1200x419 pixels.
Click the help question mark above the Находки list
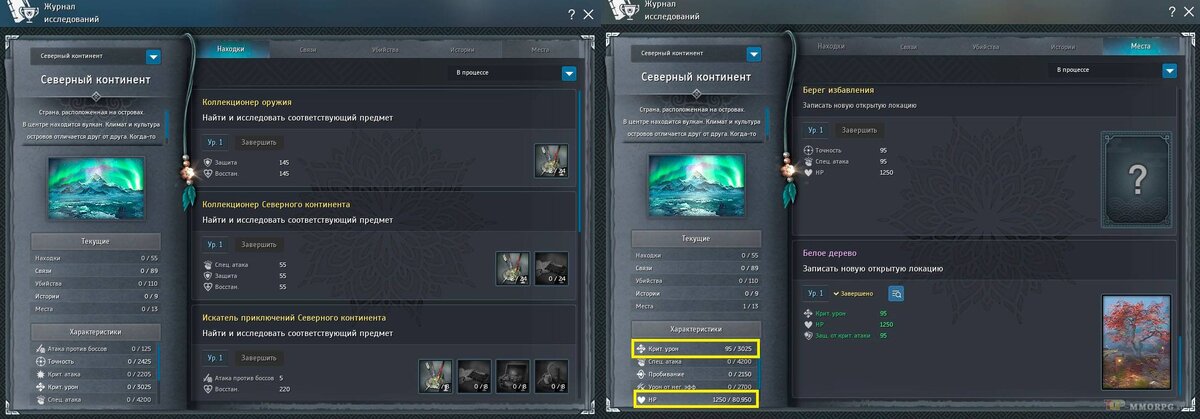(571, 14)
